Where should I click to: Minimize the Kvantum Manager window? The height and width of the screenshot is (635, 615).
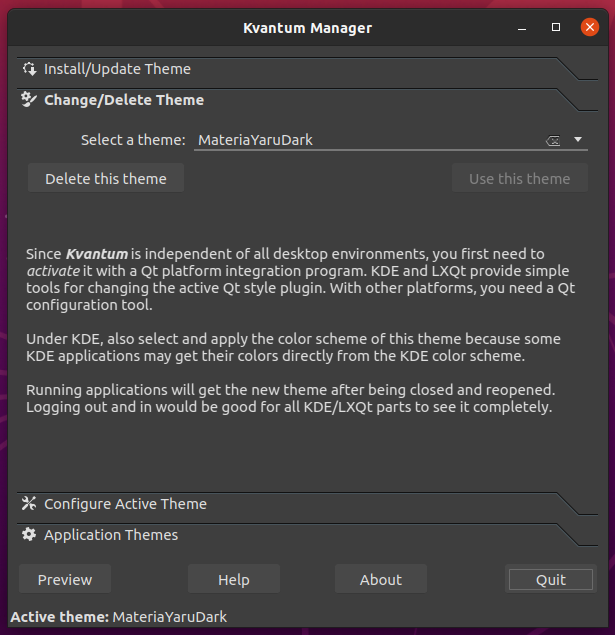pos(522,28)
